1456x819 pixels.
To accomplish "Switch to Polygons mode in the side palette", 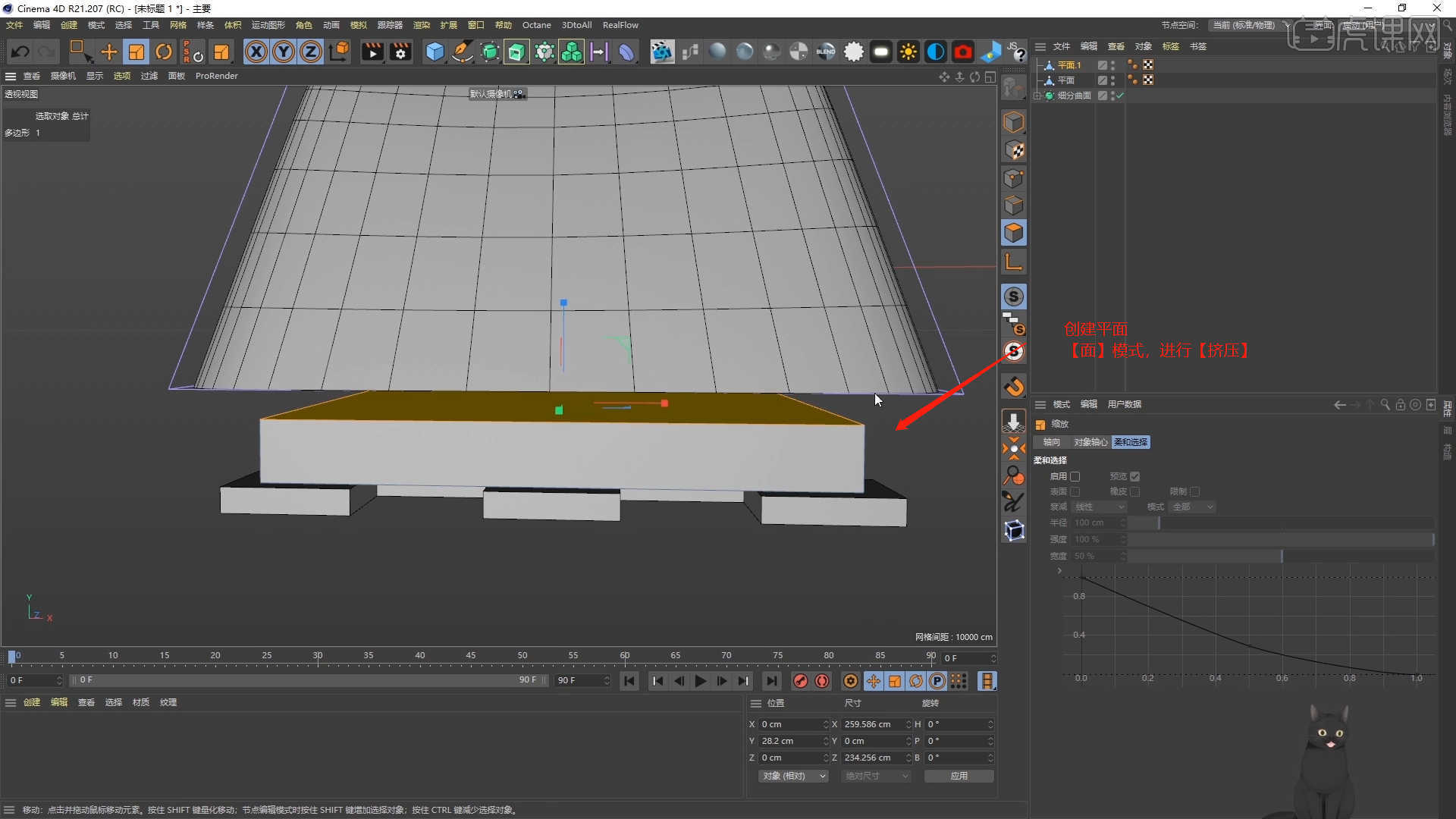I will pyautogui.click(x=1014, y=233).
